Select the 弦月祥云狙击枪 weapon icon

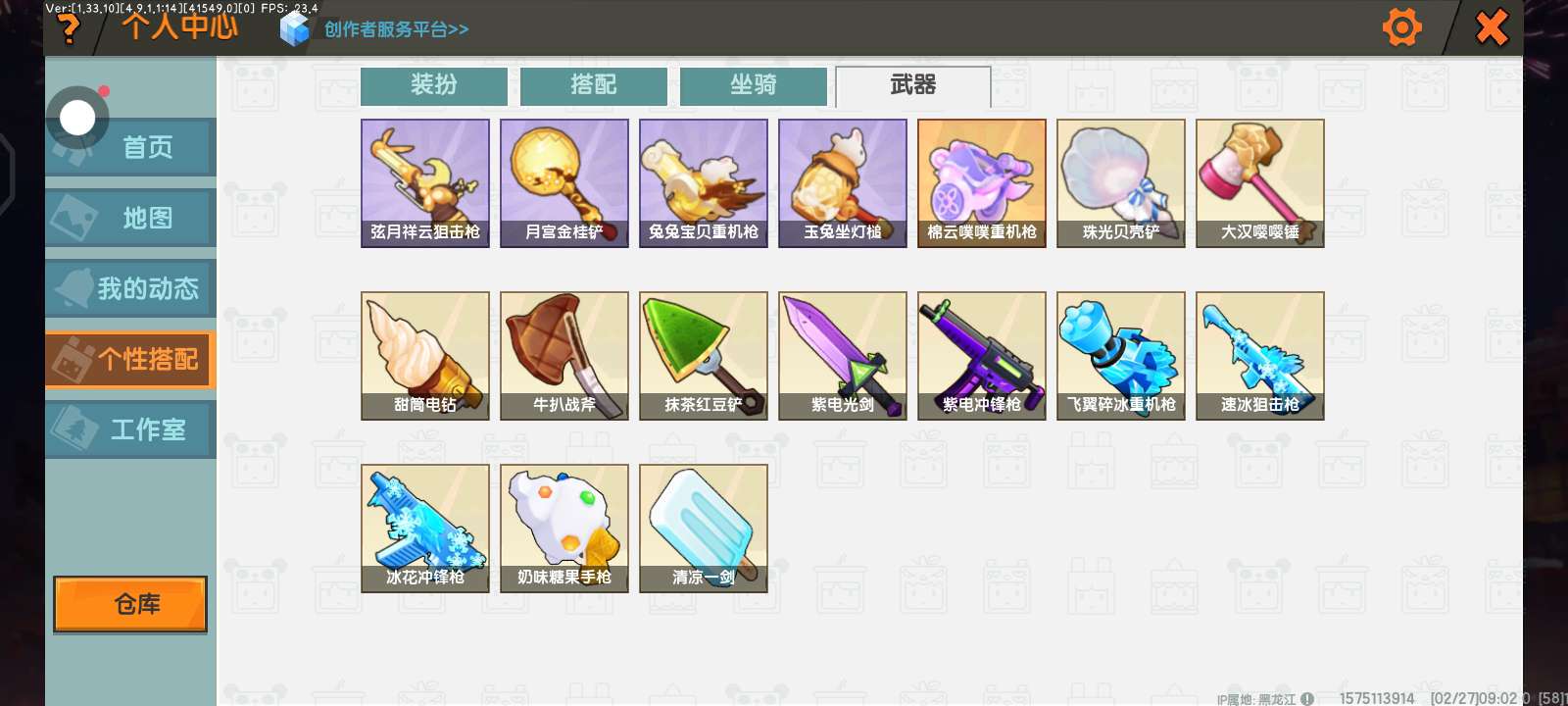coord(425,183)
